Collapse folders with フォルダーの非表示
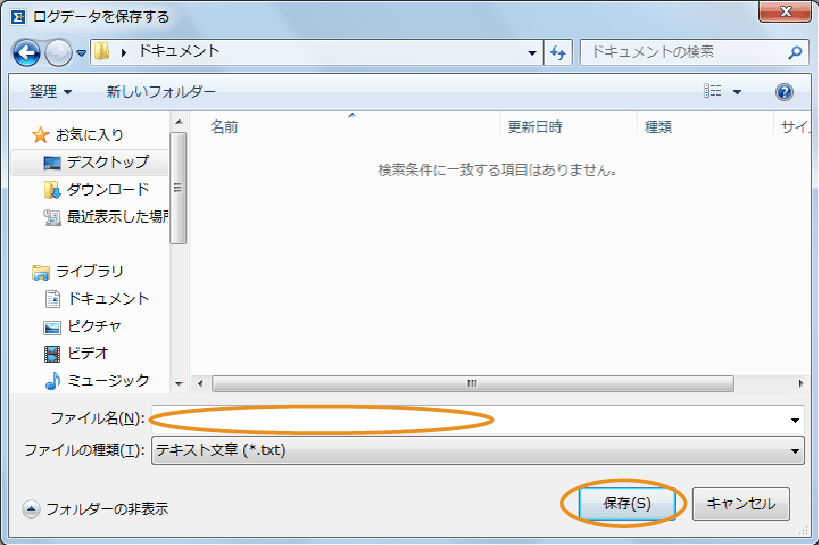 pos(95,508)
